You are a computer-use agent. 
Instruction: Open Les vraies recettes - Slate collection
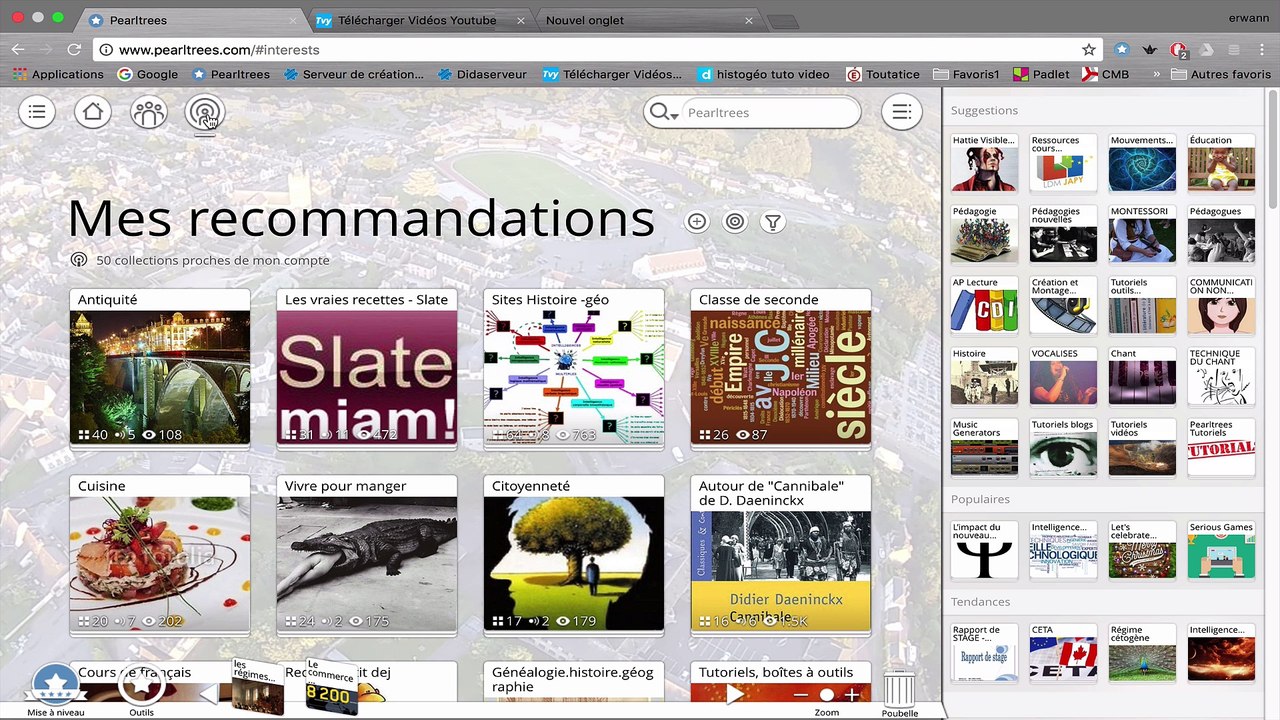(x=367, y=367)
